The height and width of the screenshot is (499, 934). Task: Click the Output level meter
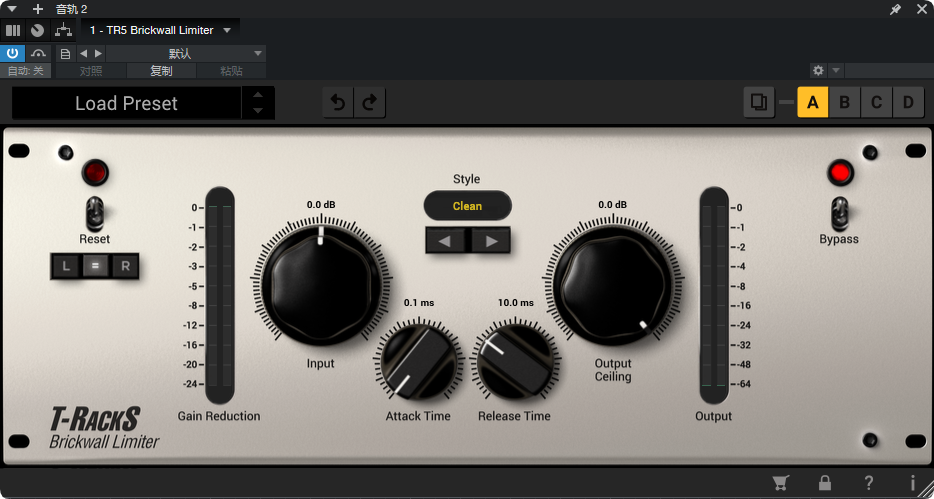tap(714, 295)
